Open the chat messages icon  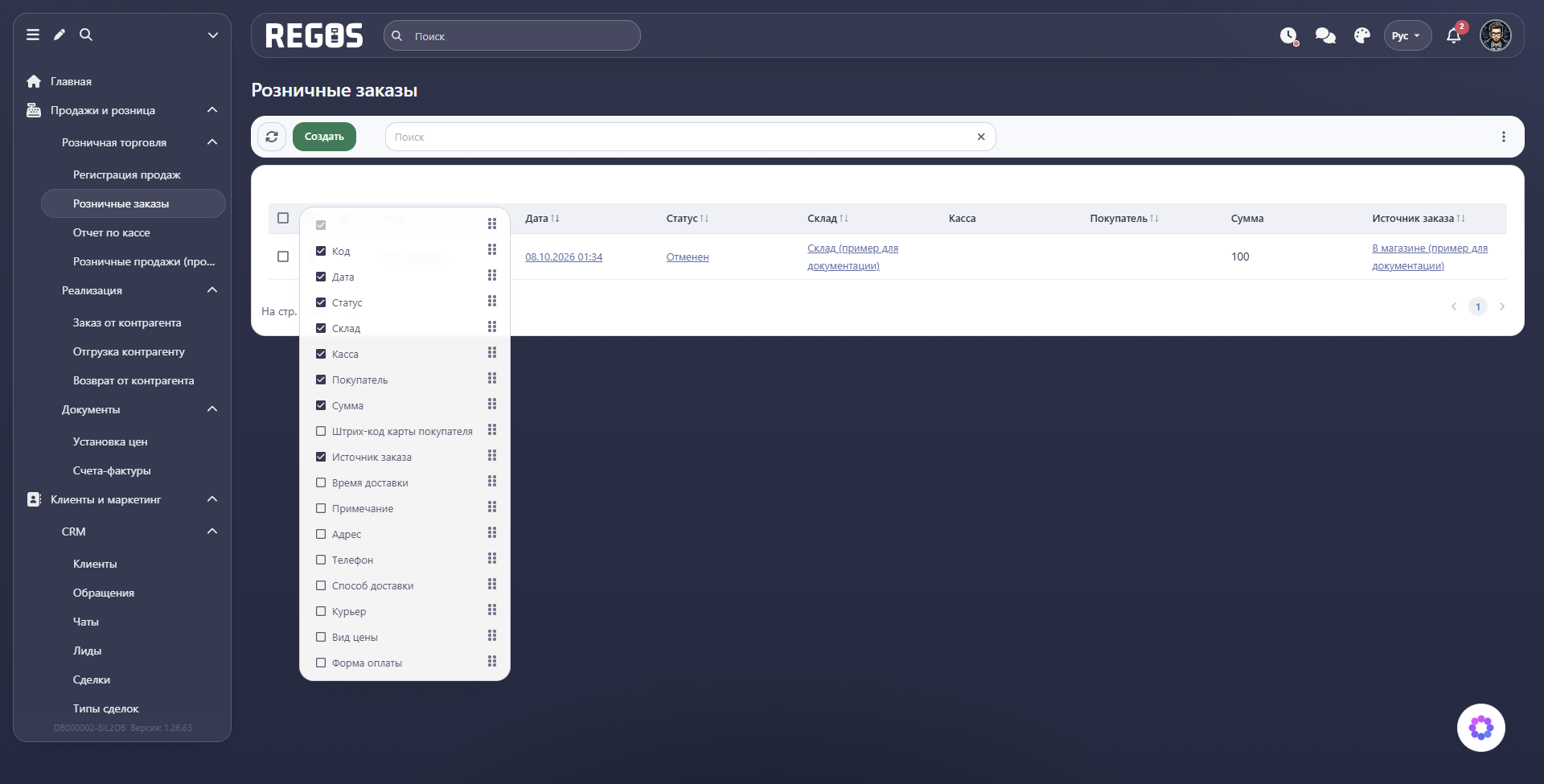1325,35
